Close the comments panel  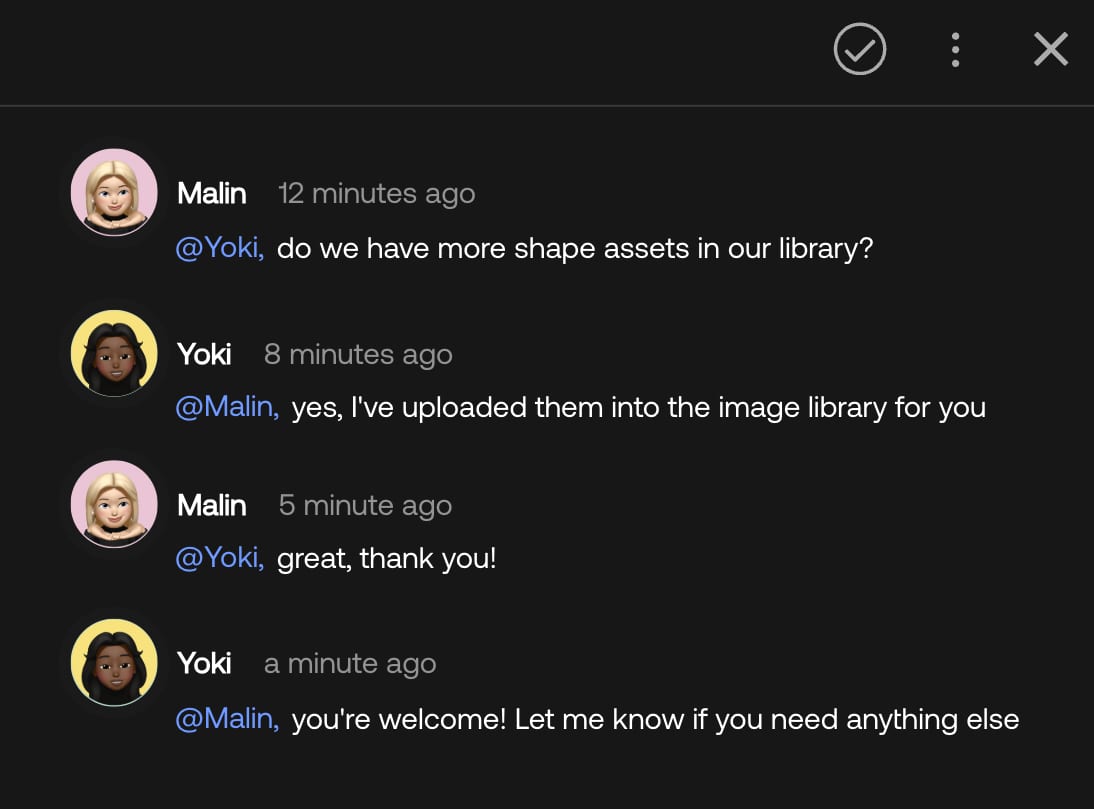pos(1050,49)
